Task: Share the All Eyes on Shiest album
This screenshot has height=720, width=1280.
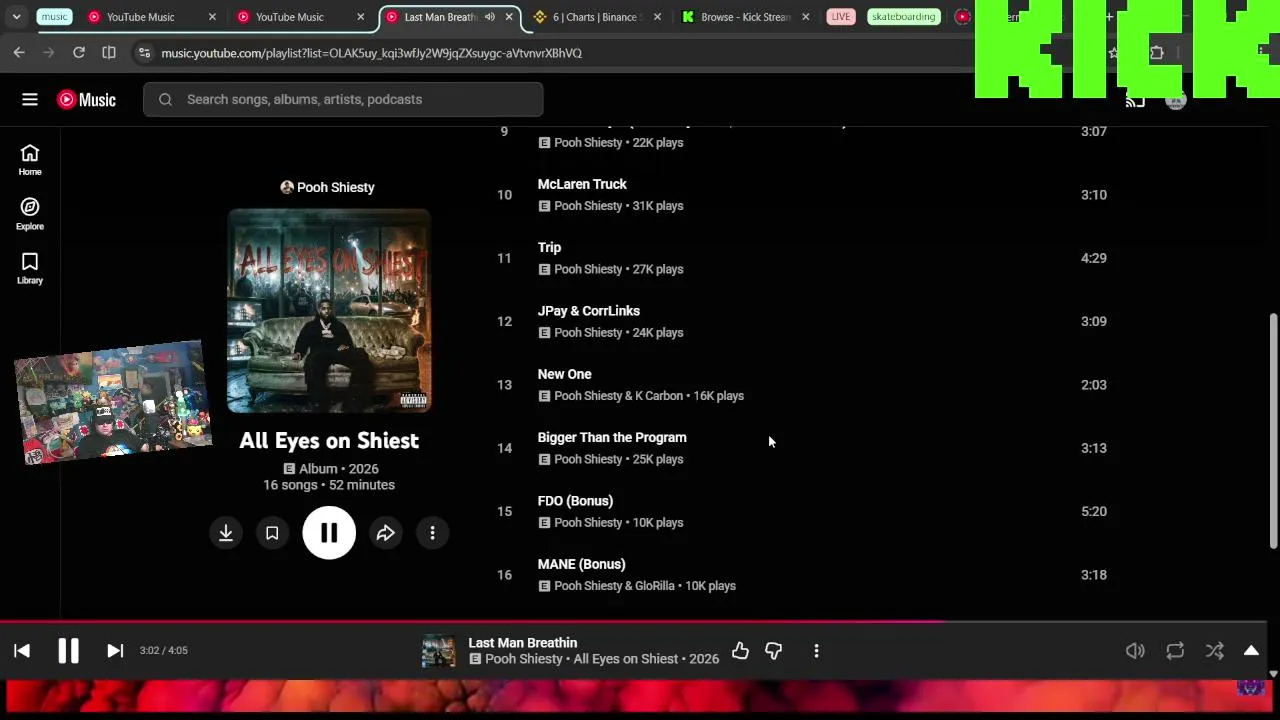Action: point(386,533)
